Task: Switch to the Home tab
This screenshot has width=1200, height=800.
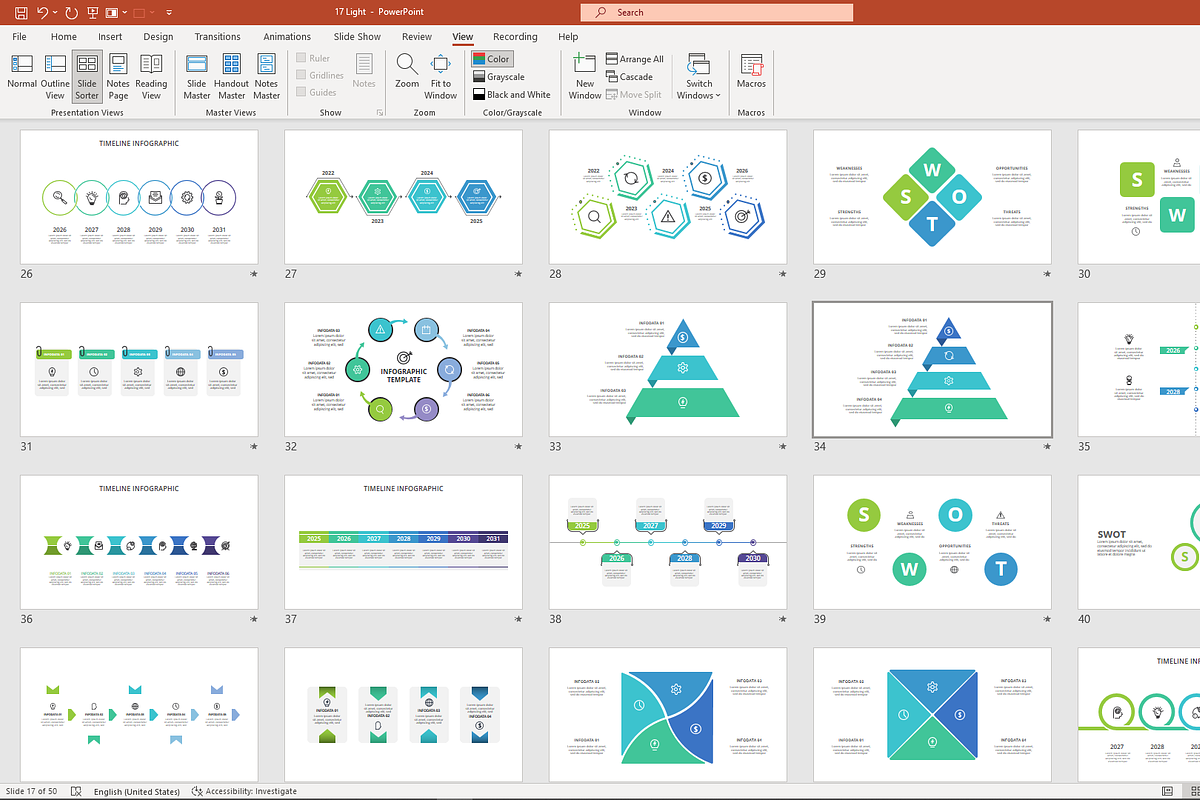Action: 64,37
